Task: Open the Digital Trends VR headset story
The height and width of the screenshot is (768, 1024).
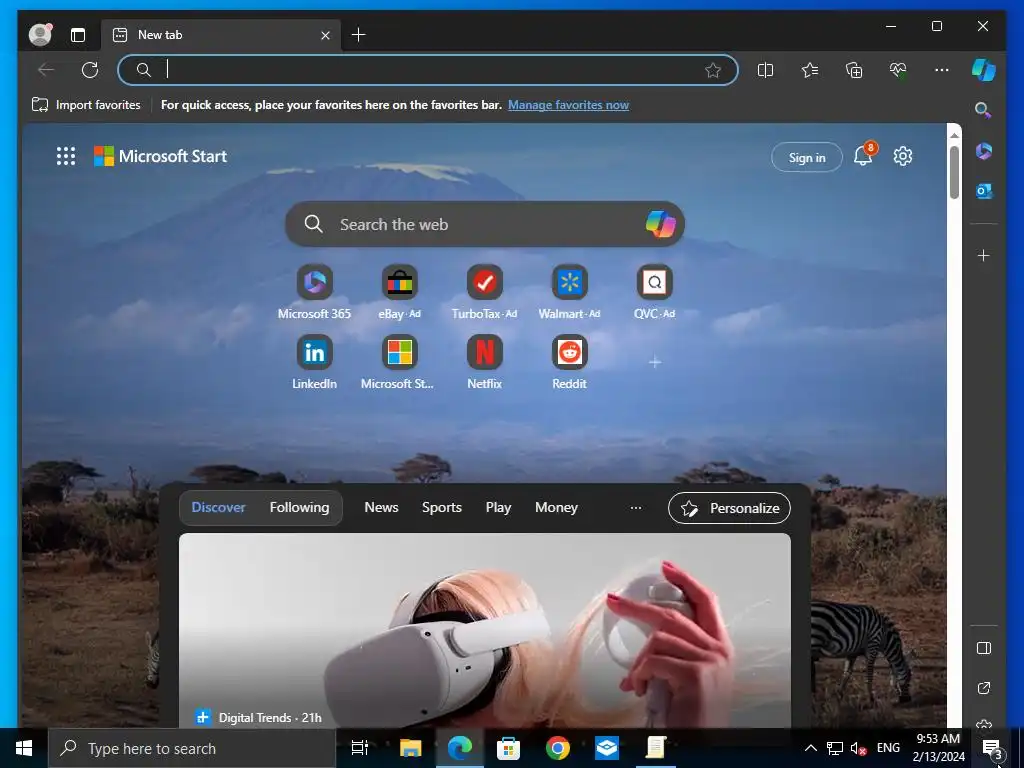Action: pyautogui.click(x=485, y=630)
